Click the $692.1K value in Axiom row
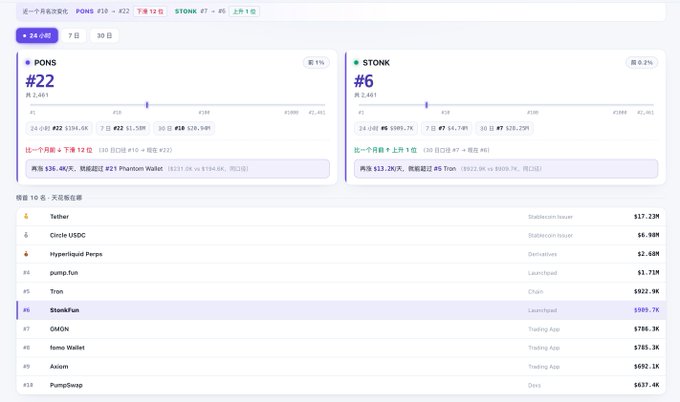680x402 pixels. (x=646, y=366)
